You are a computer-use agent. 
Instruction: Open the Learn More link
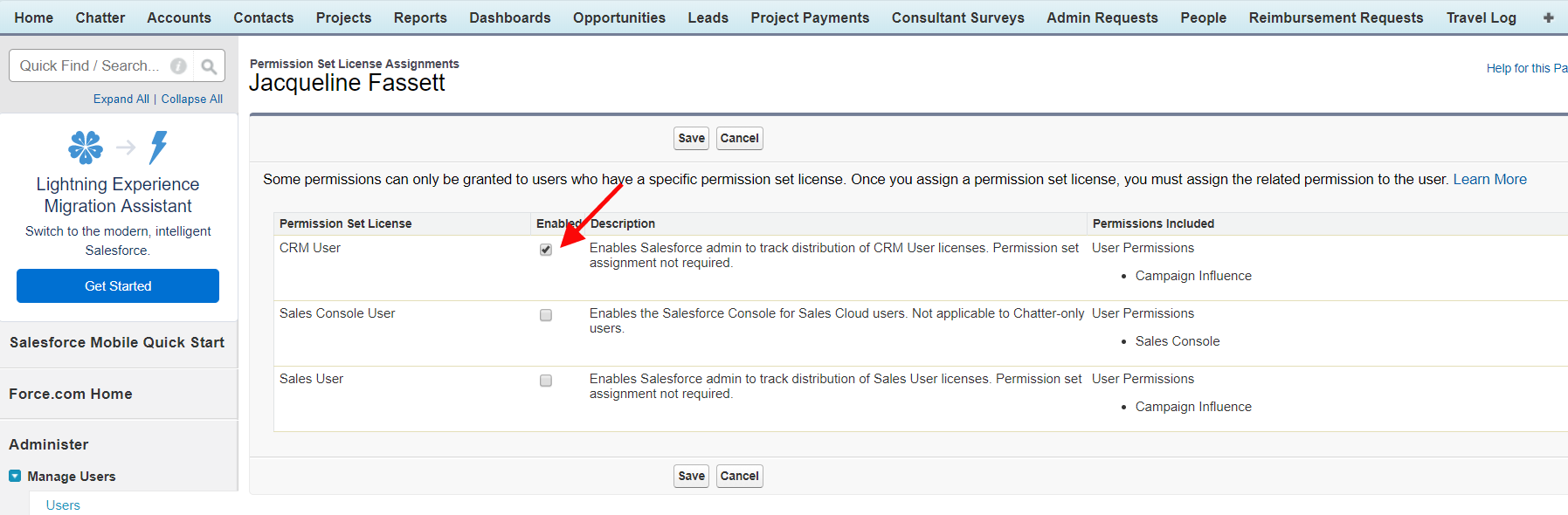click(1489, 179)
